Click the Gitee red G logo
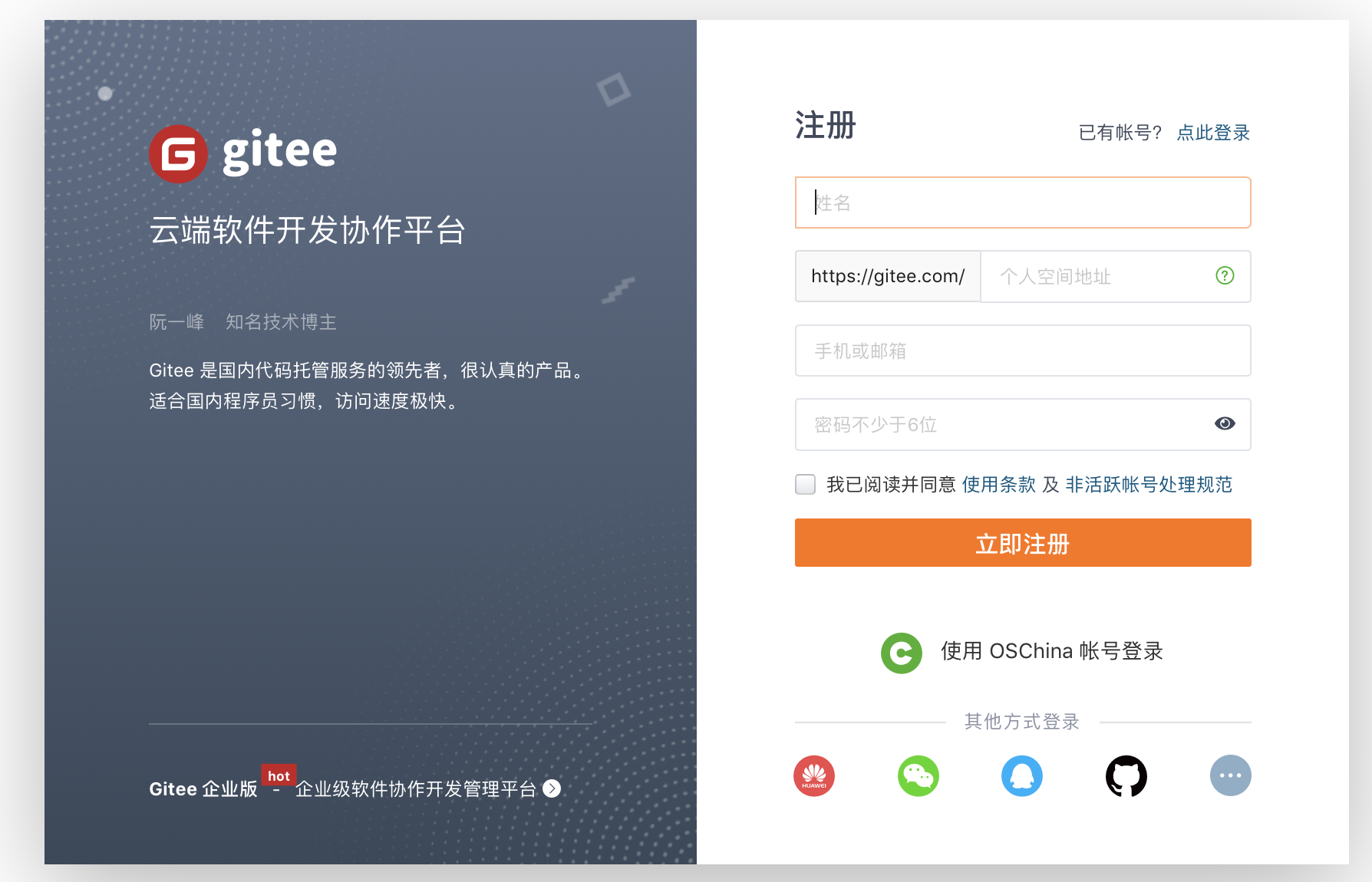 click(x=178, y=154)
